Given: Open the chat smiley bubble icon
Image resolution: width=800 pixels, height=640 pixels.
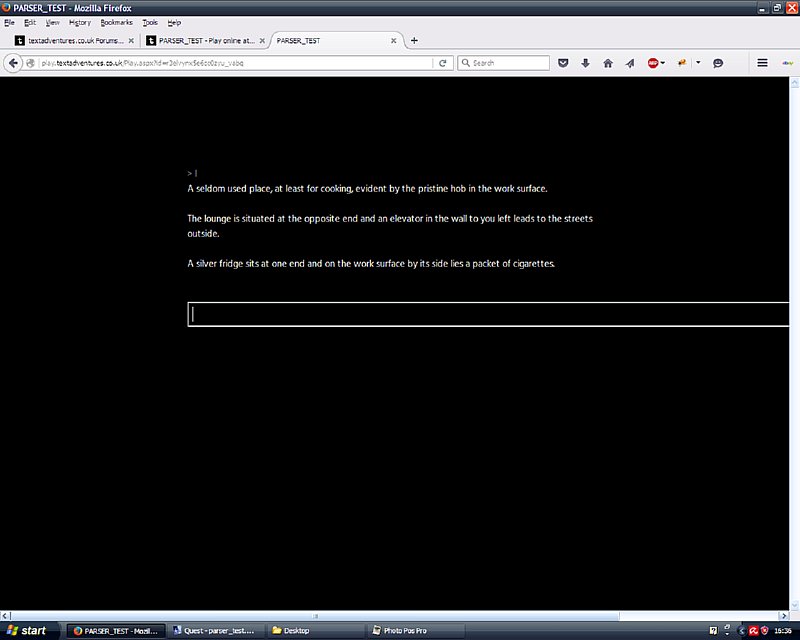Looking at the screenshot, I should [718, 62].
